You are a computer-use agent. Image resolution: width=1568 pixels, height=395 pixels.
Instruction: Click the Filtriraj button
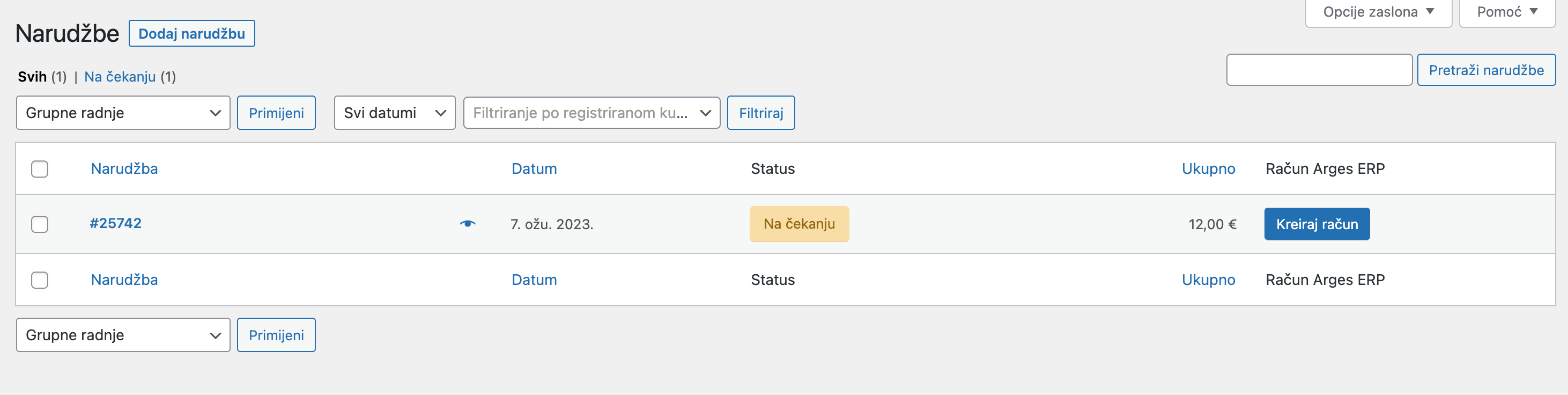click(760, 112)
